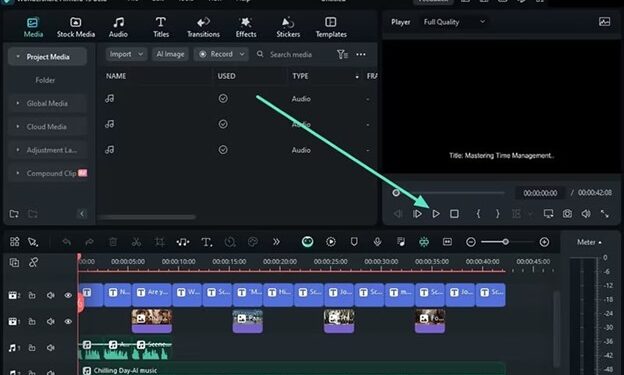Click the previous frame button
Screen dimensions: 624x375
click(x=398, y=214)
